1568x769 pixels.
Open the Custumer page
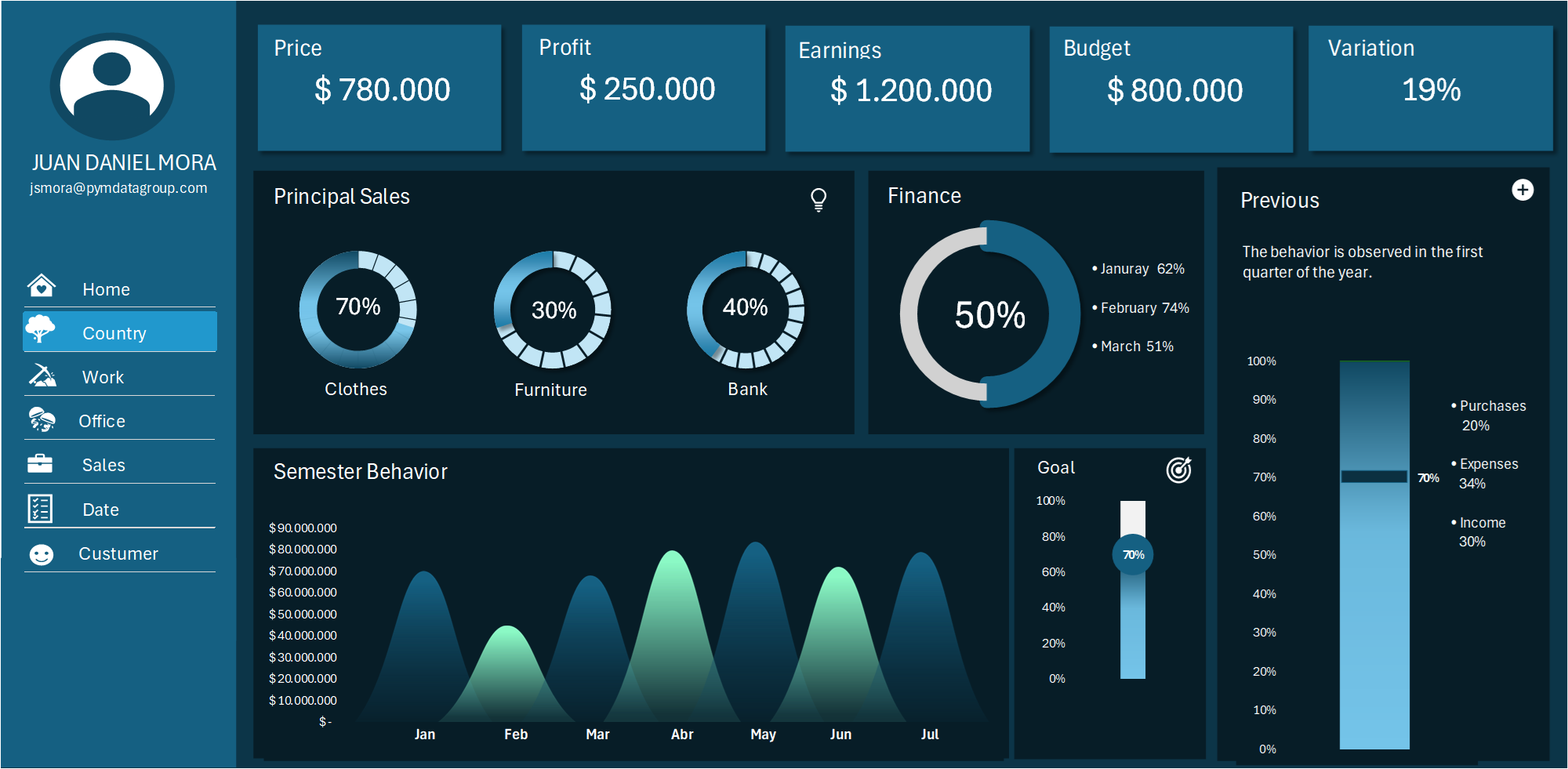tap(118, 553)
